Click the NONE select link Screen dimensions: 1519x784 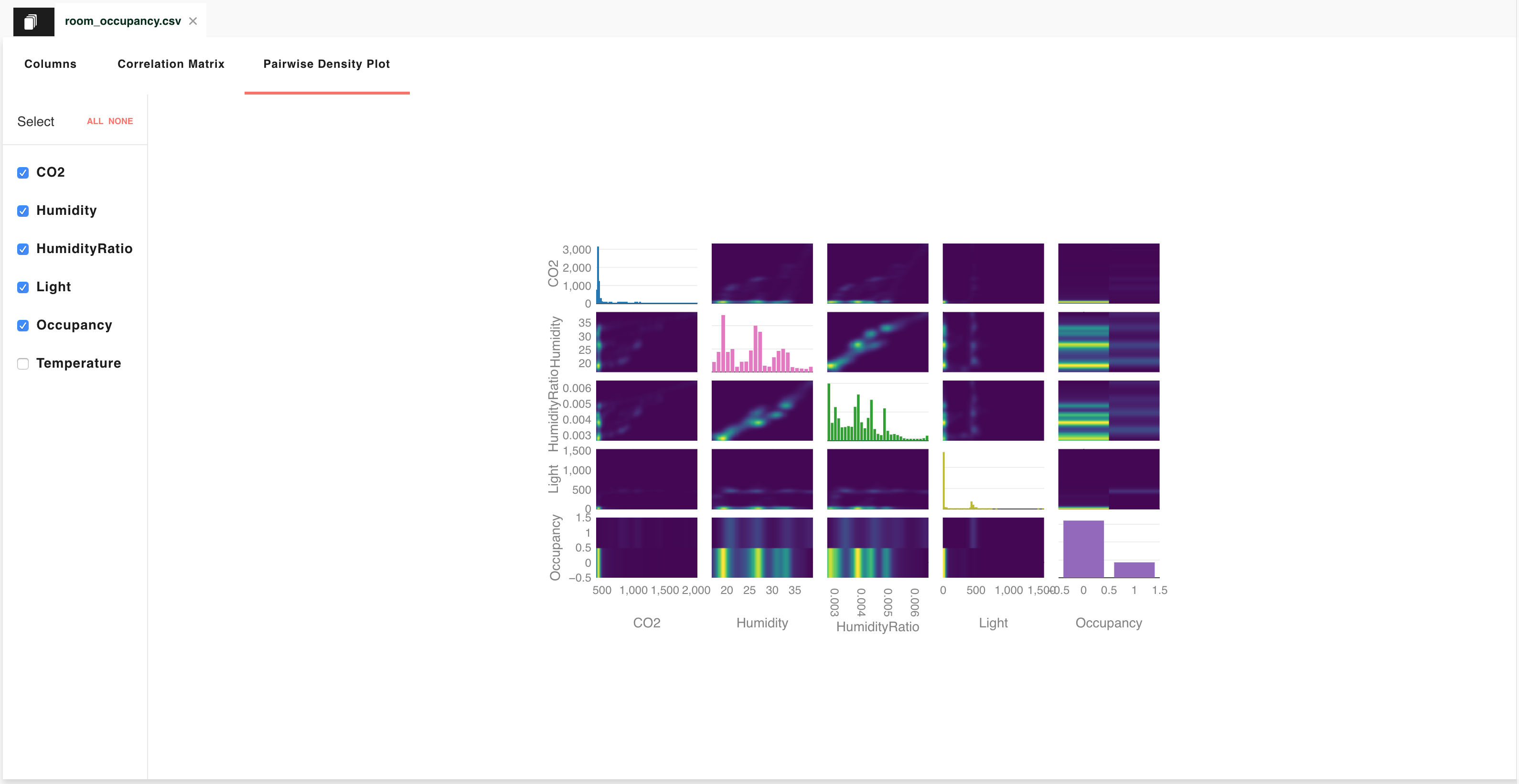[120, 121]
